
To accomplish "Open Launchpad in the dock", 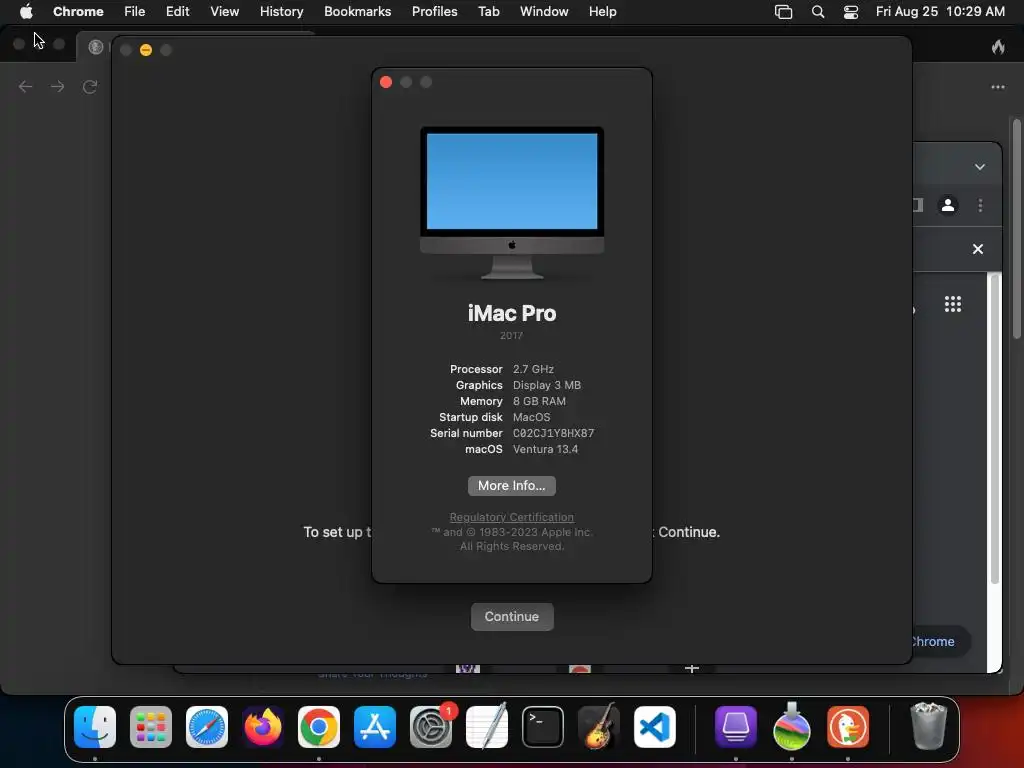I will (x=151, y=727).
